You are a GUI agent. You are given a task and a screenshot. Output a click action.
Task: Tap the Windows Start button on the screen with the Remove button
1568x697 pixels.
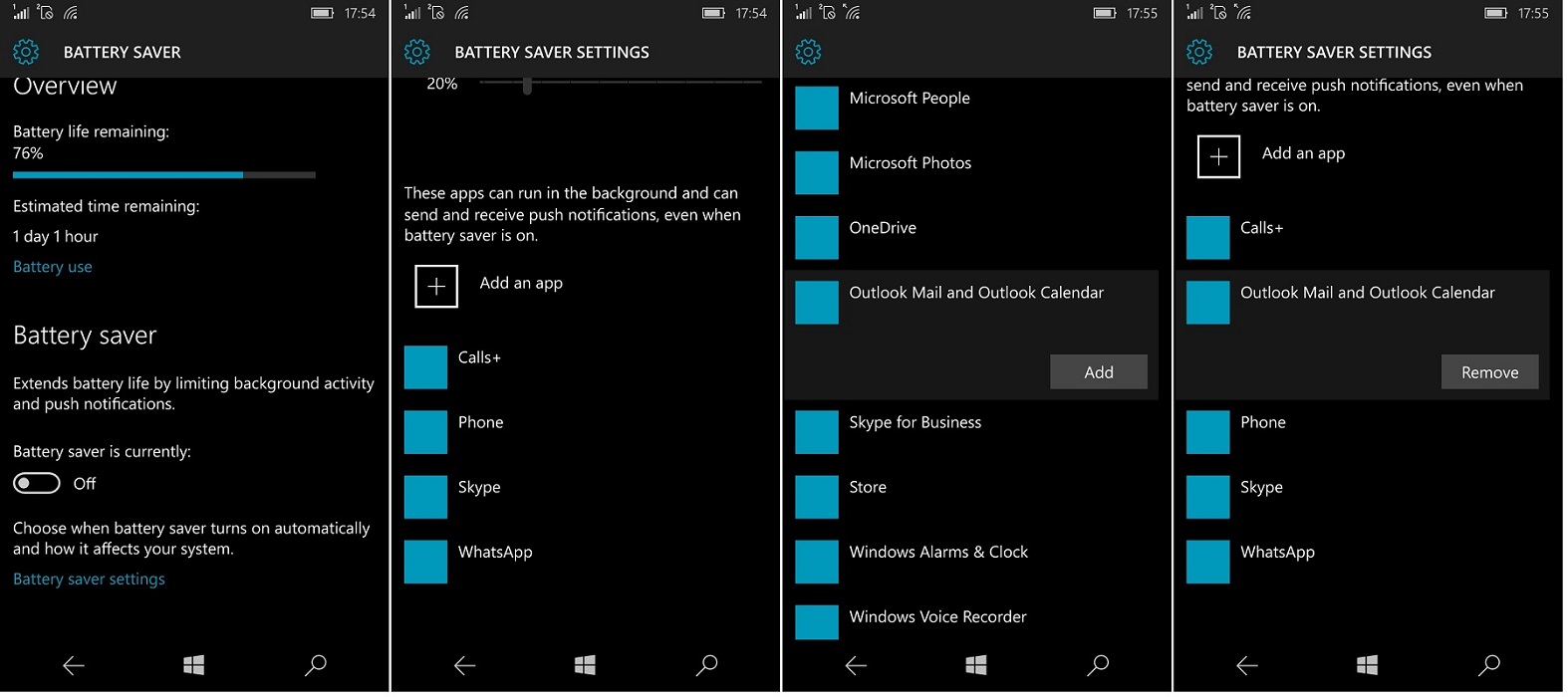click(x=1368, y=665)
